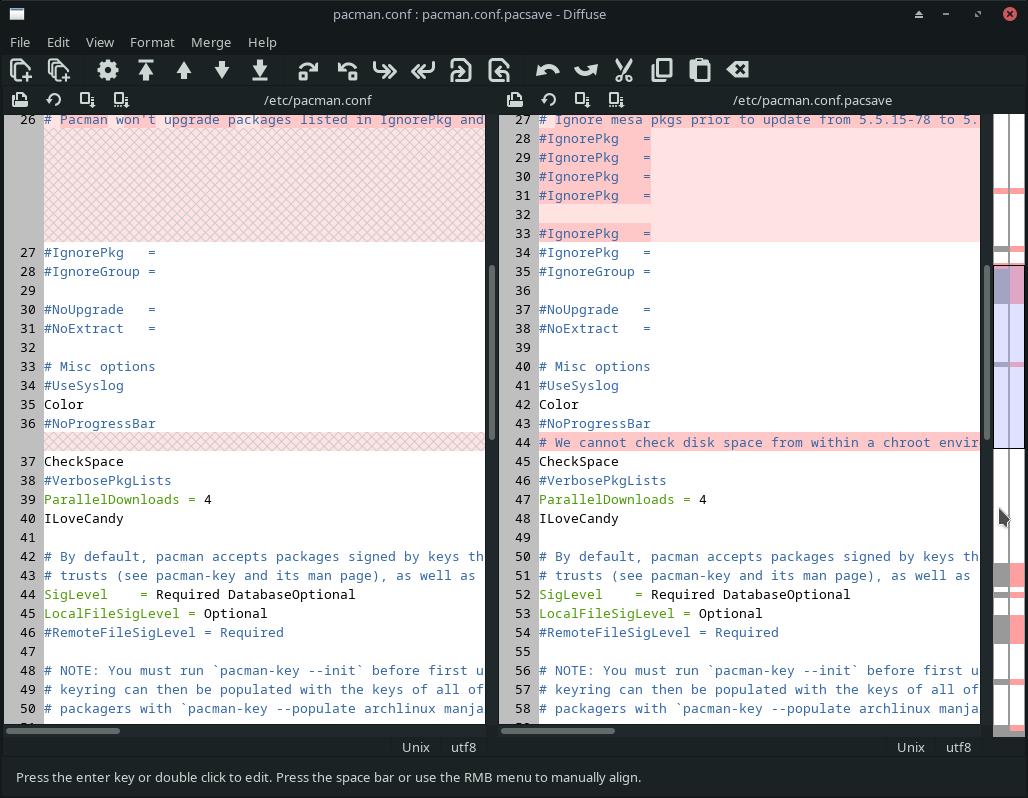Cut the selection with scissors icon
This screenshot has height=798, width=1028.
[623, 70]
